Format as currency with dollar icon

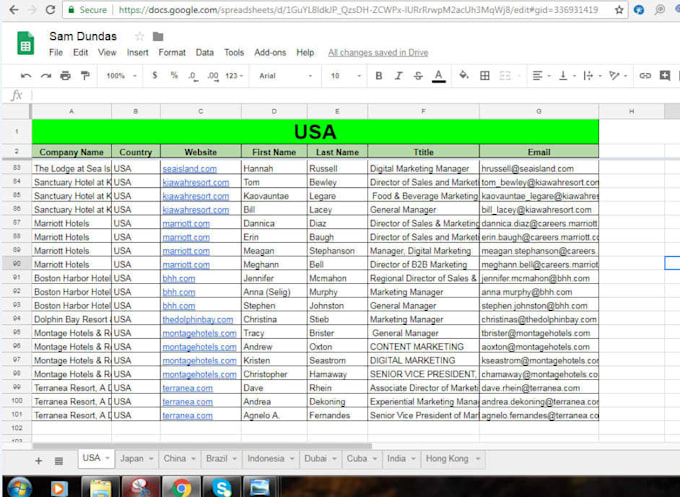pos(154,75)
